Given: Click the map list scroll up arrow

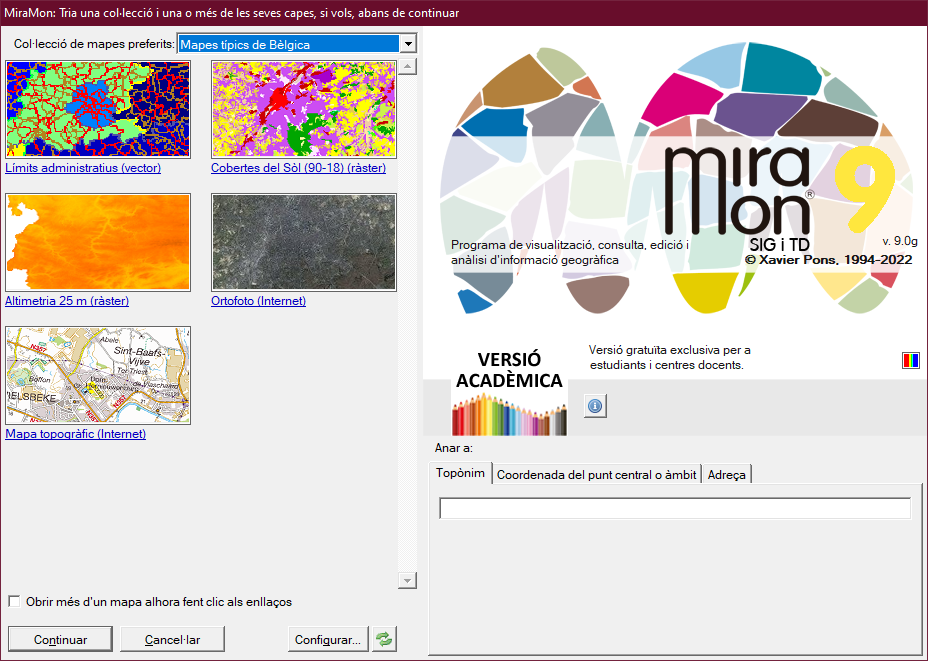Looking at the screenshot, I should pos(407,66).
